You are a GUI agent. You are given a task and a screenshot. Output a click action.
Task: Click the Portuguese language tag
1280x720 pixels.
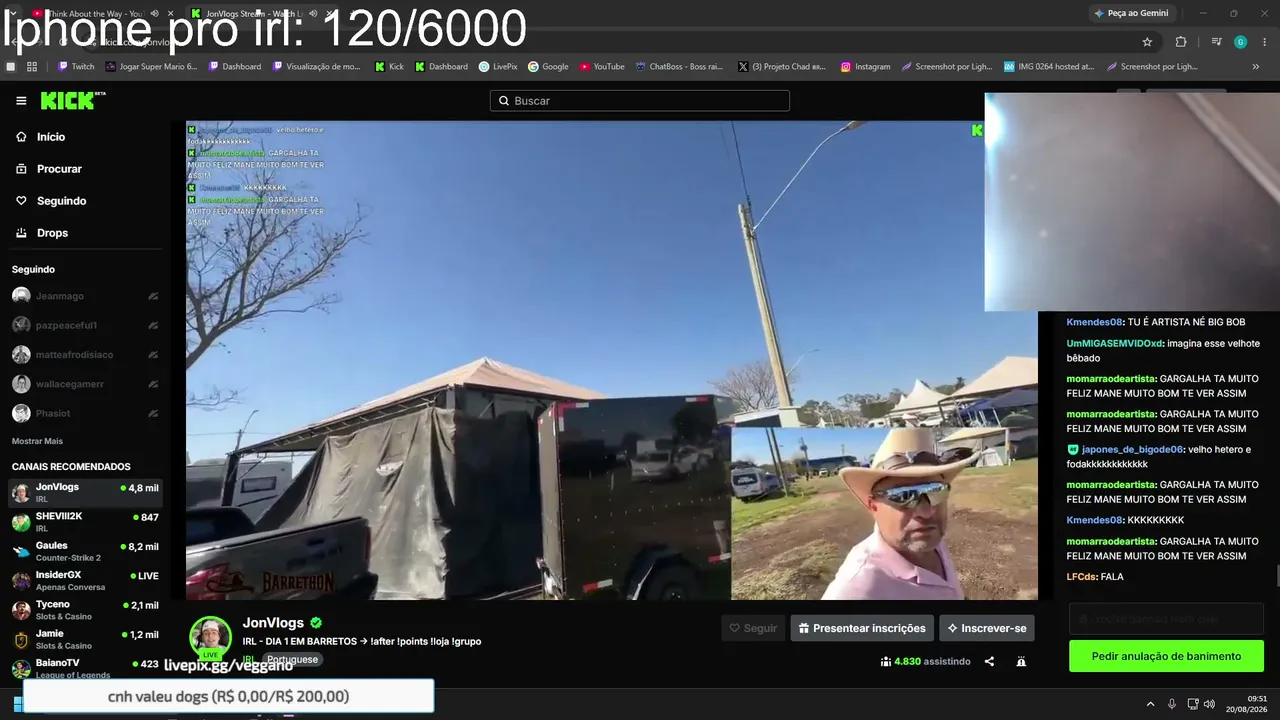292,660
